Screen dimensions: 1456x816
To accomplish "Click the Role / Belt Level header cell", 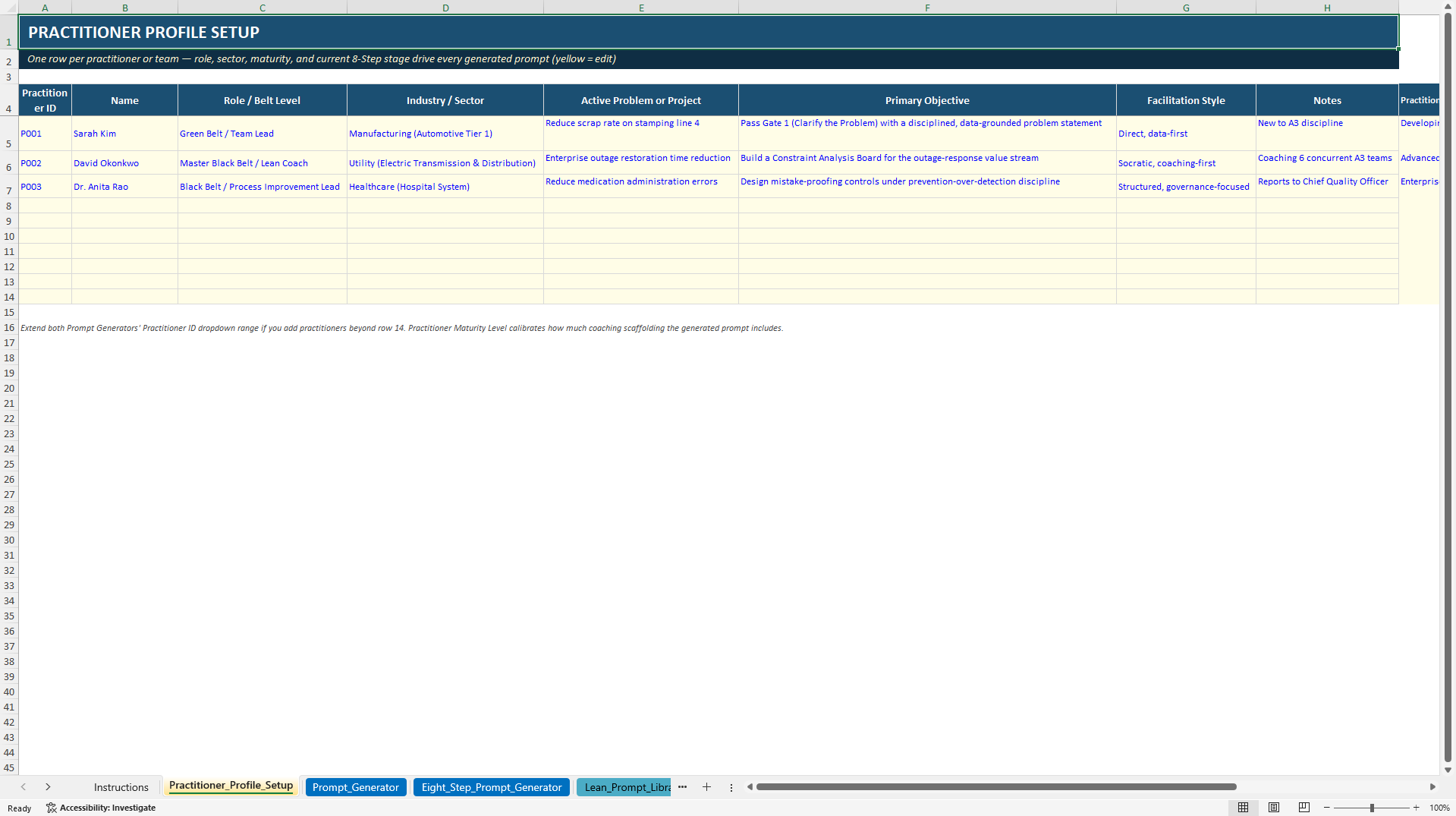I will click(262, 100).
